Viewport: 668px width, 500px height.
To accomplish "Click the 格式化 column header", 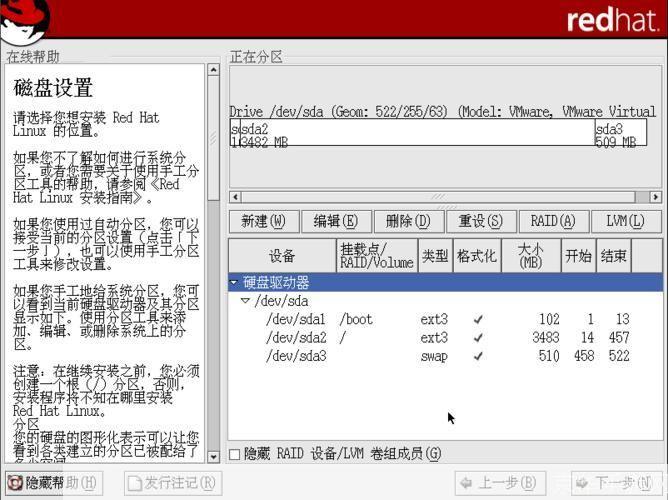I will coord(477,256).
